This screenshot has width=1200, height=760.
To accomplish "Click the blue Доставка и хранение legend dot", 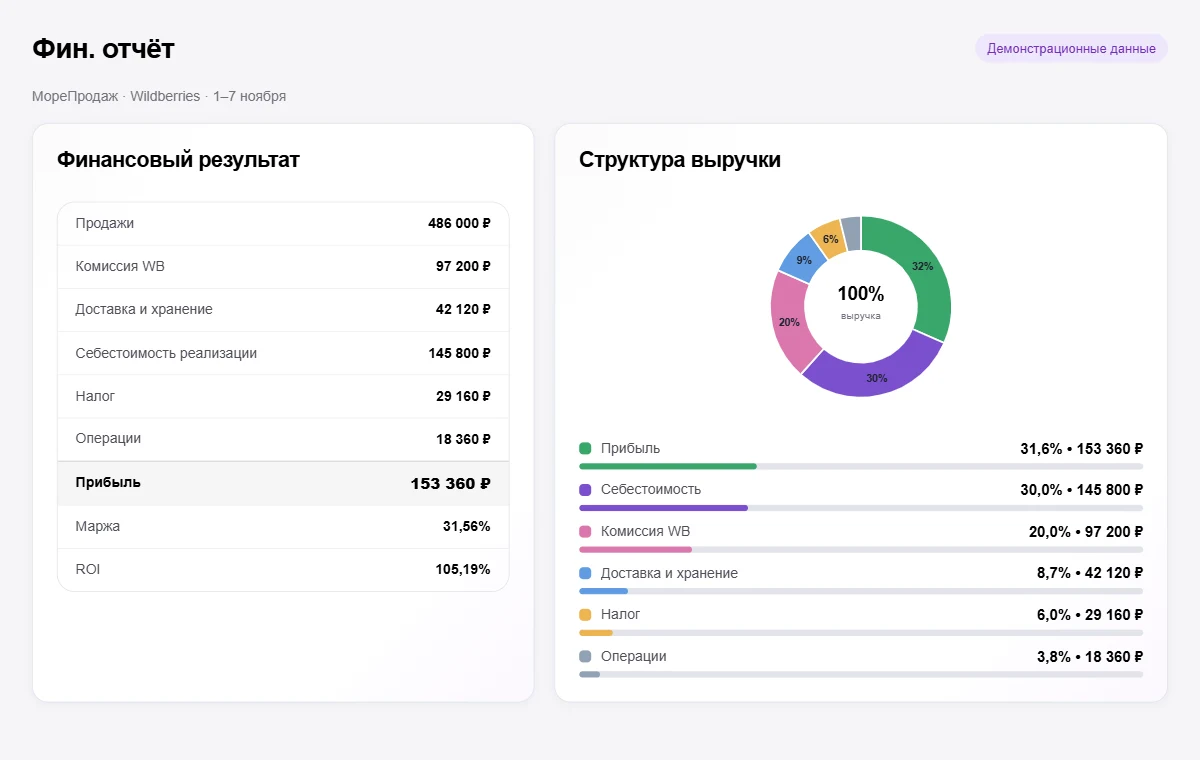I will coord(585,574).
